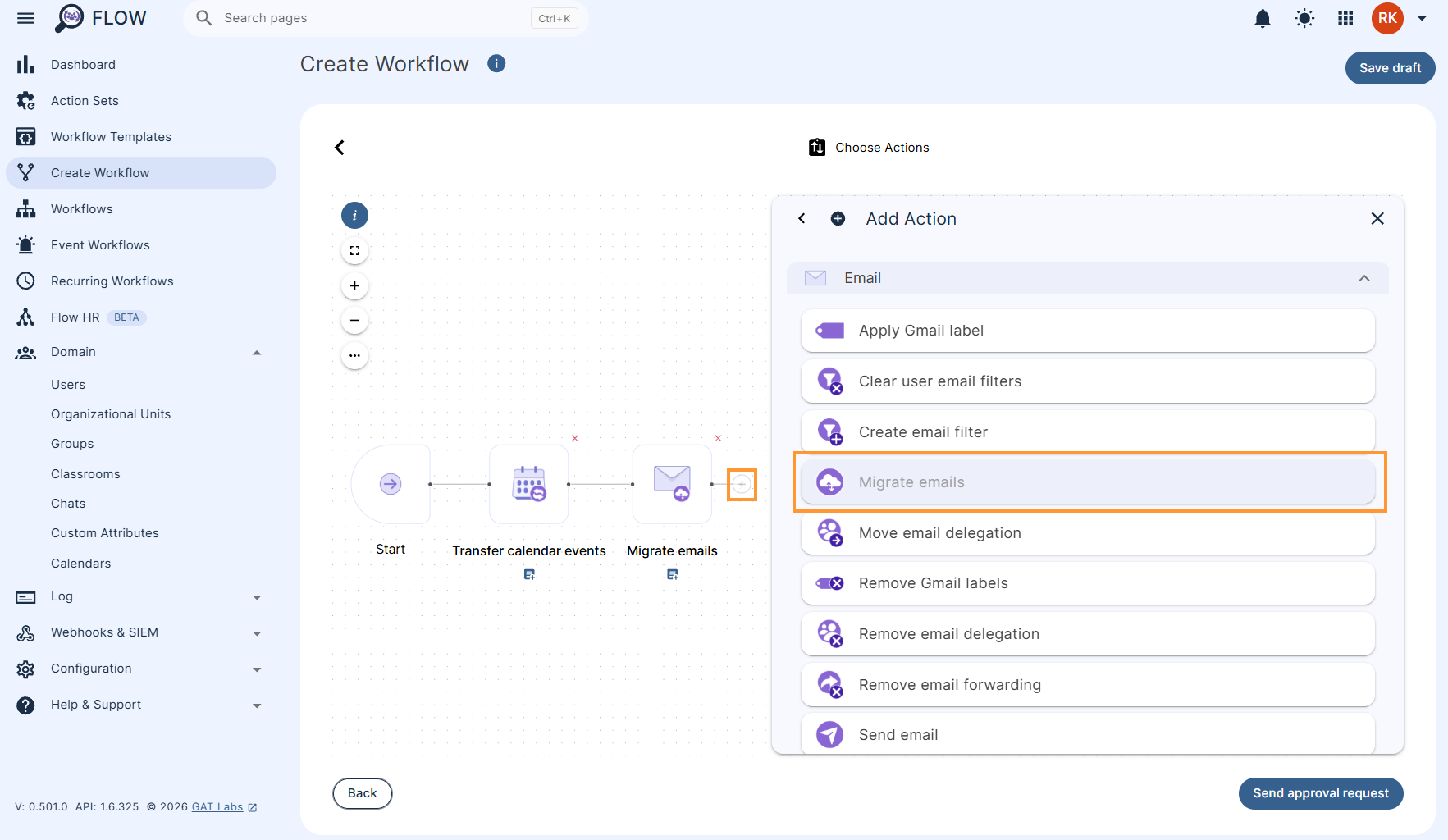Image resolution: width=1448 pixels, height=840 pixels.
Task: Zoom in on the workflow canvas
Action: (x=354, y=286)
